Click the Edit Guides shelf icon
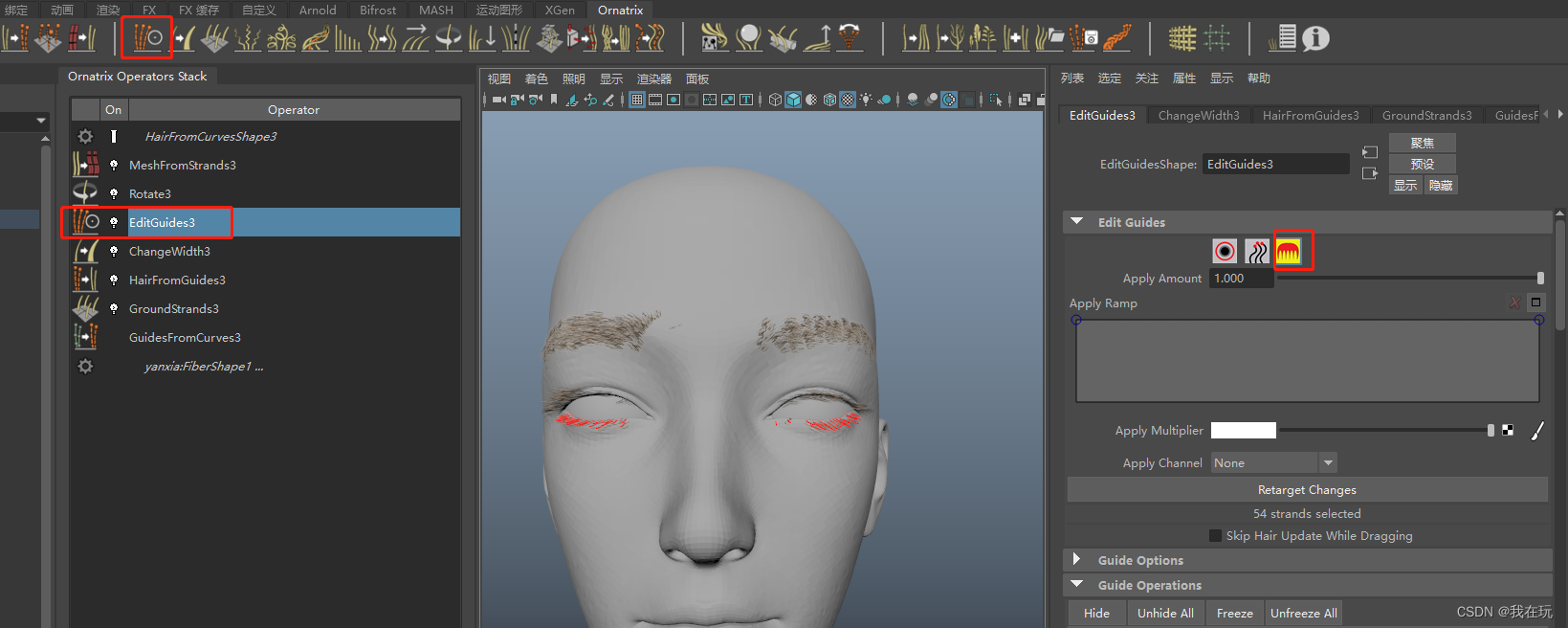The width and height of the screenshot is (1568, 628). click(x=147, y=38)
